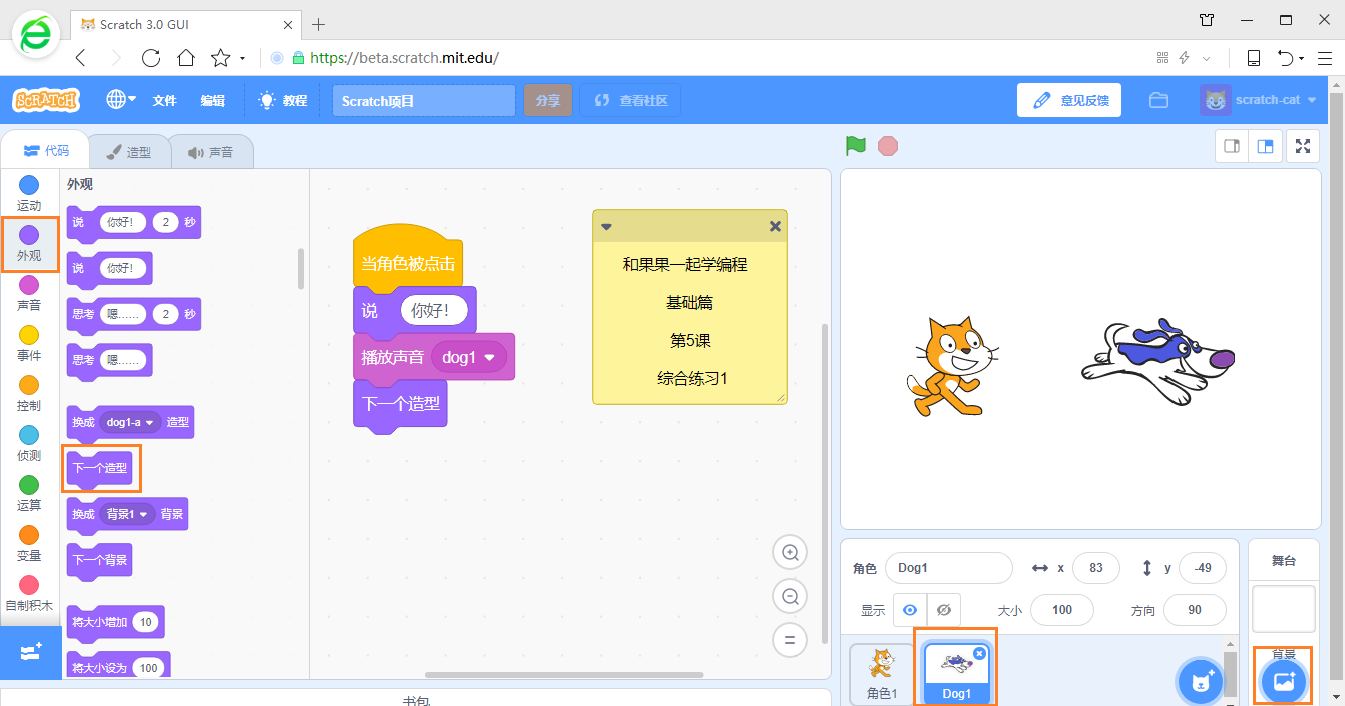The image size is (1345, 706).
Task: Select the 运算 block category
Action: coord(29,494)
